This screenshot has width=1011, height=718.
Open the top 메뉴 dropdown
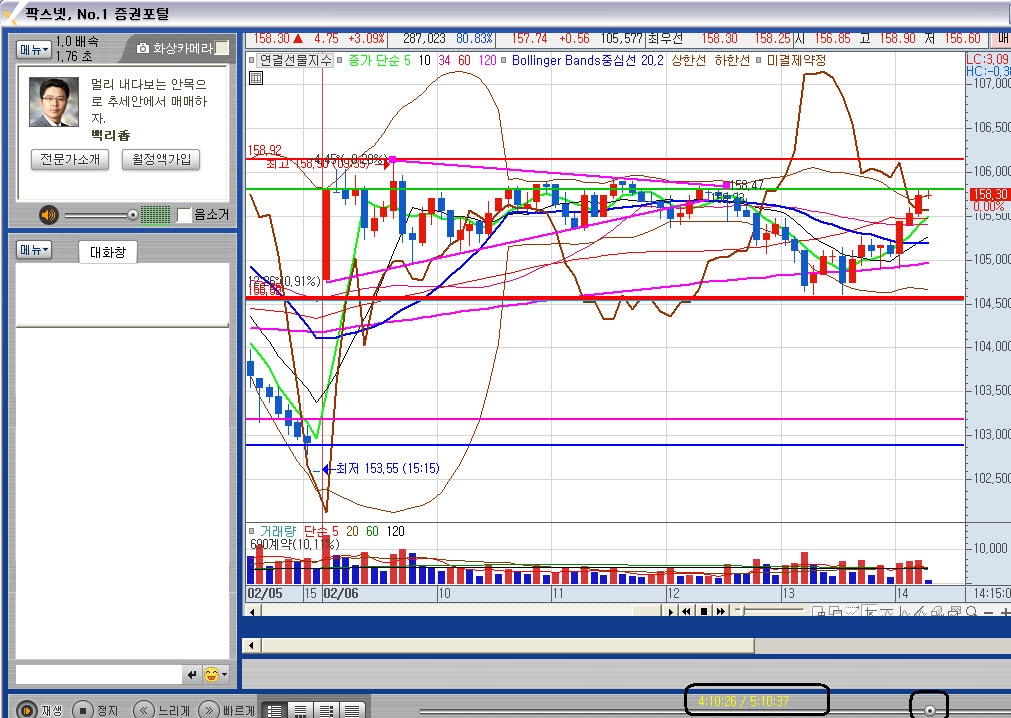coord(34,48)
